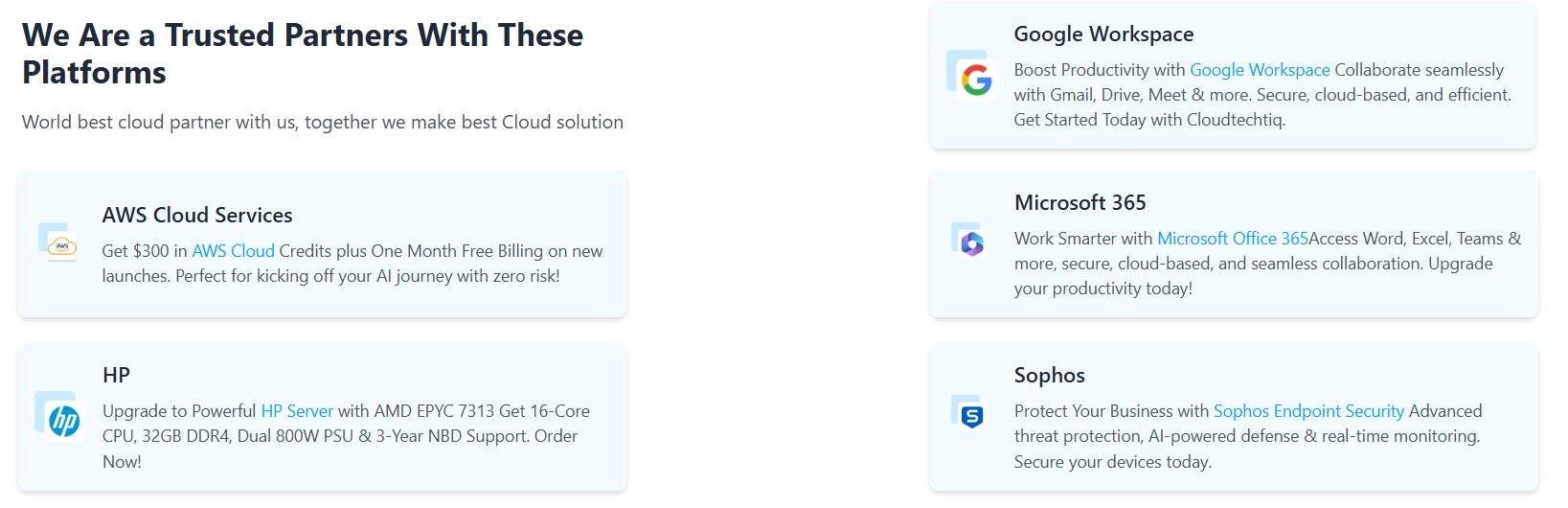The width and height of the screenshot is (1568, 508).
Task: Open the blue Google Workspace link in description
Action: [1259, 70]
